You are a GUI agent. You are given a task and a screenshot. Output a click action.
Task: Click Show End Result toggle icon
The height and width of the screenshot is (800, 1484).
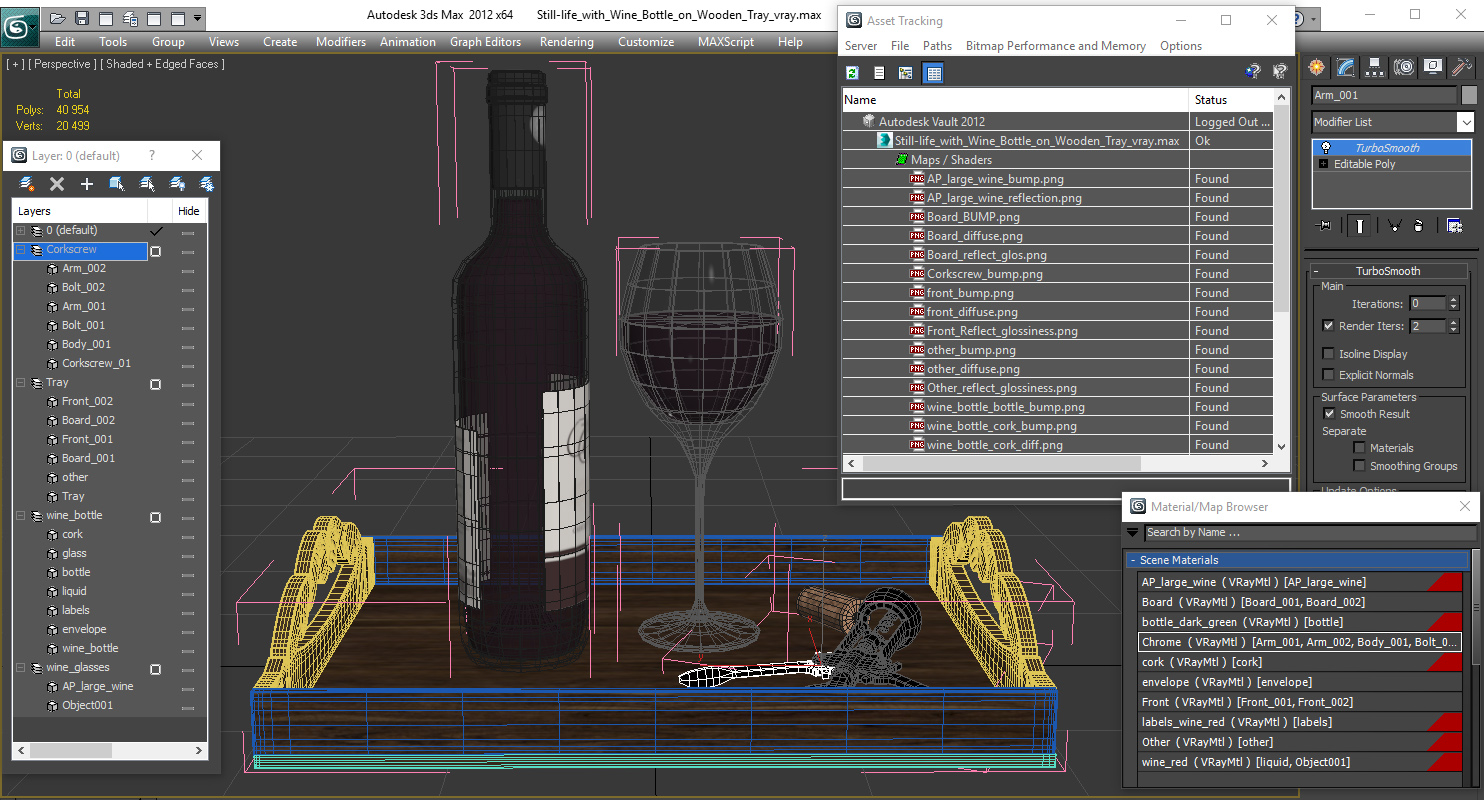(1359, 226)
